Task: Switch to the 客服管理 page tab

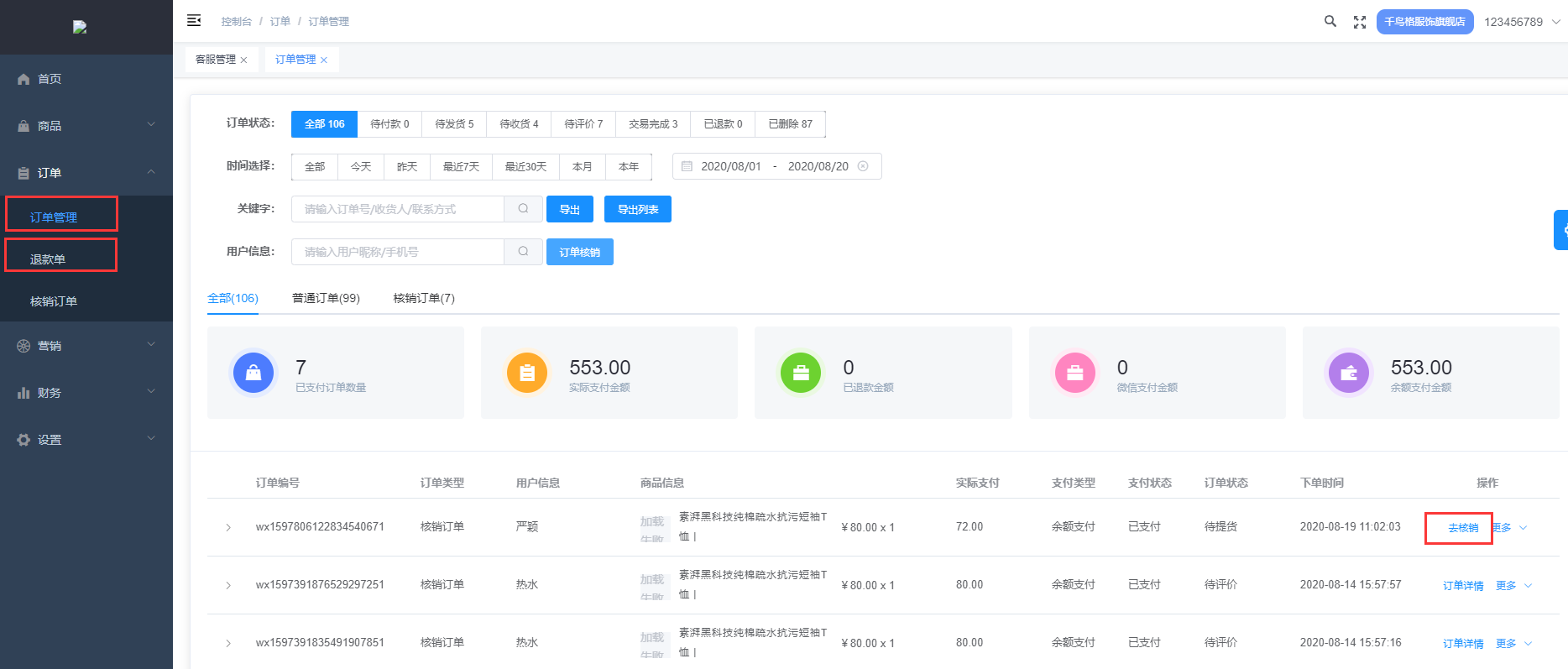Action: click(216, 60)
